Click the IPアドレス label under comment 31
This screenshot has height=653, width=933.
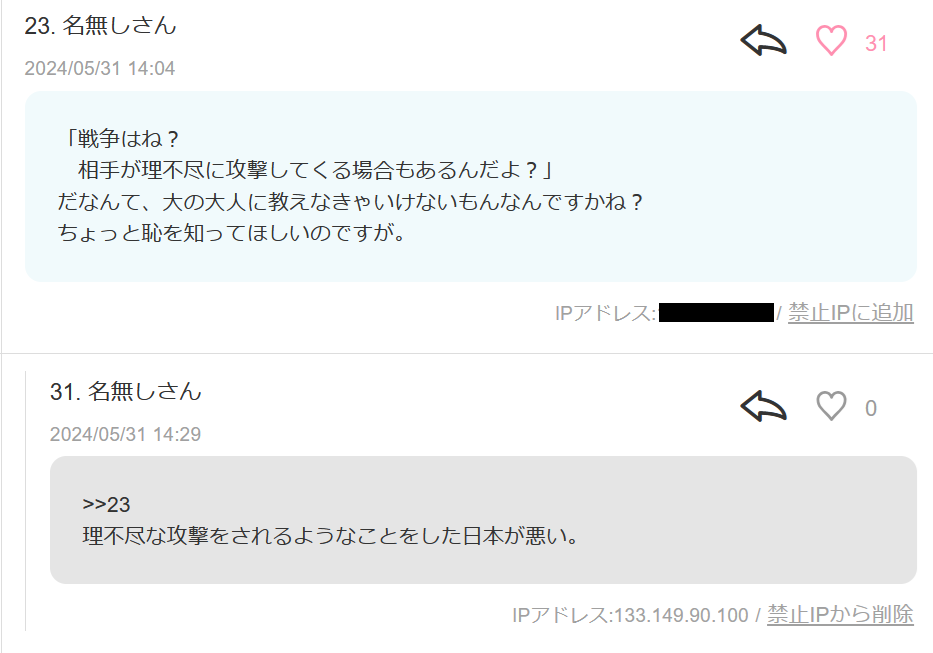[562, 615]
